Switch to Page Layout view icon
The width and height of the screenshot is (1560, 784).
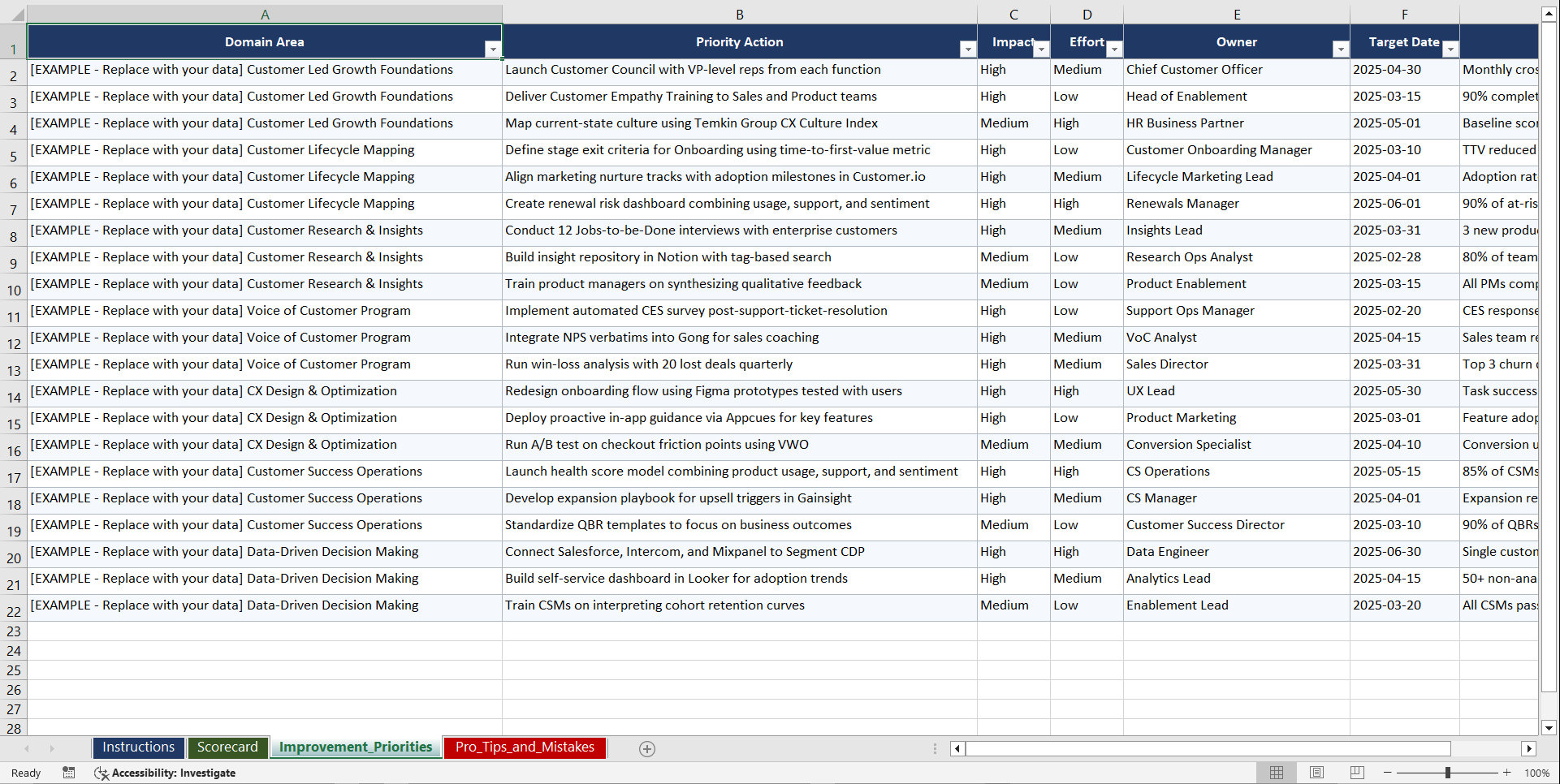1316,772
